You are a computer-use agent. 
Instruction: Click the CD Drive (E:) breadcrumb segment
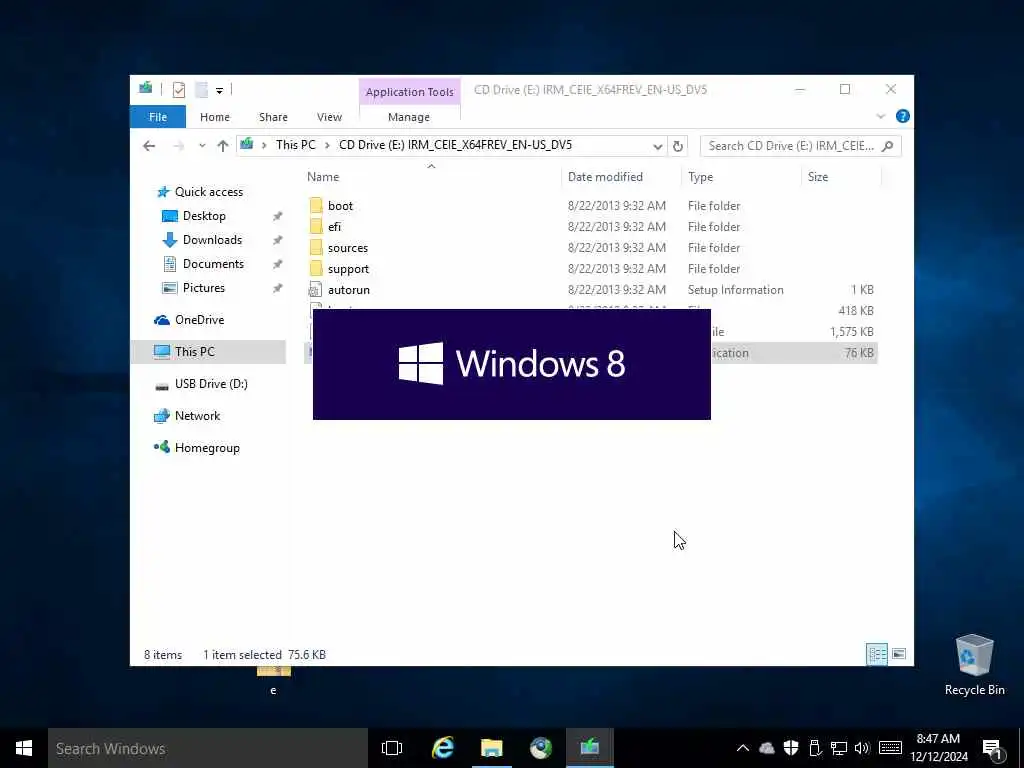pyautogui.click(x=455, y=145)
